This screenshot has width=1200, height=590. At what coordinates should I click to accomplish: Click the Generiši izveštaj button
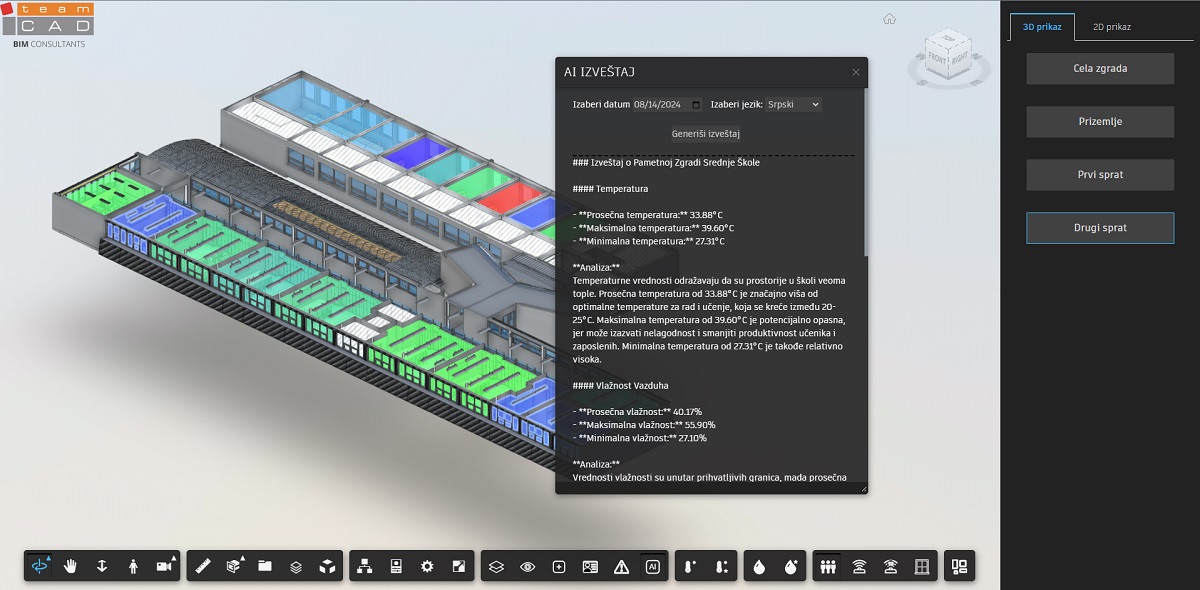pos(706,134)
